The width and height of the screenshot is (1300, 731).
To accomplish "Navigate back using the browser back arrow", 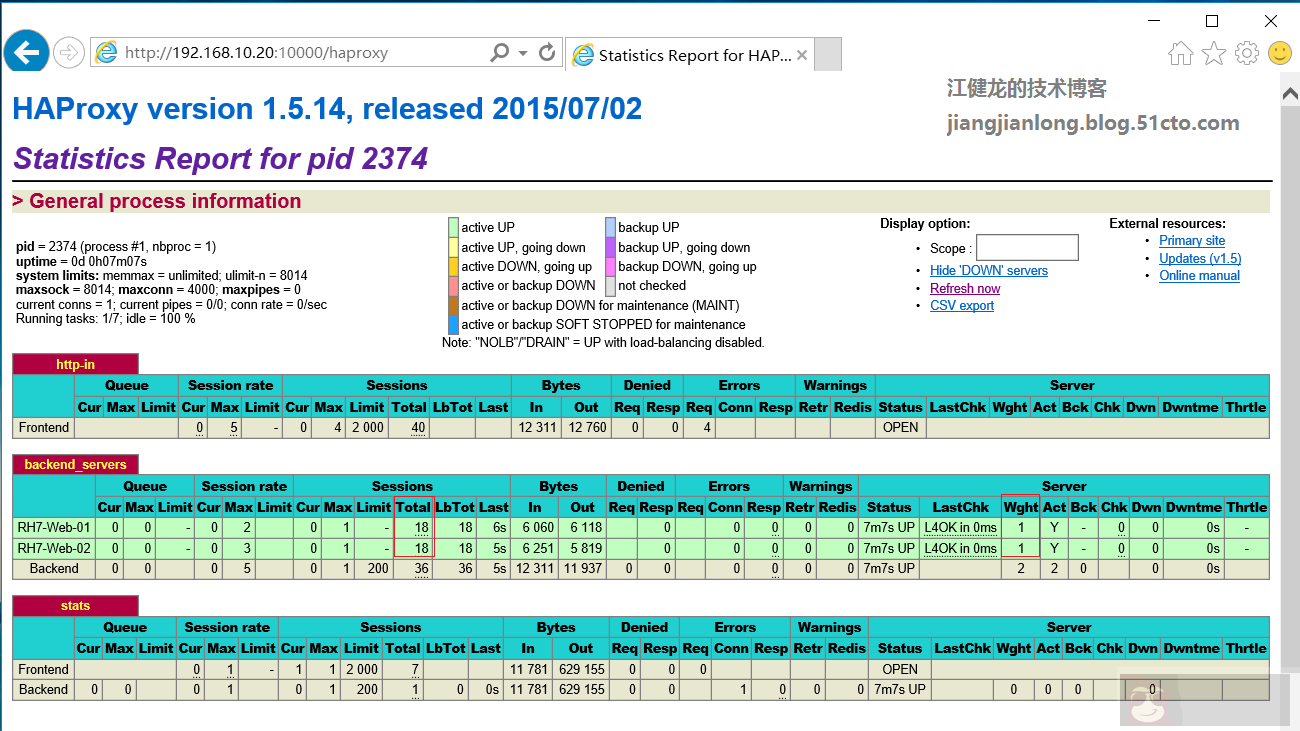I will coord(26,53).
